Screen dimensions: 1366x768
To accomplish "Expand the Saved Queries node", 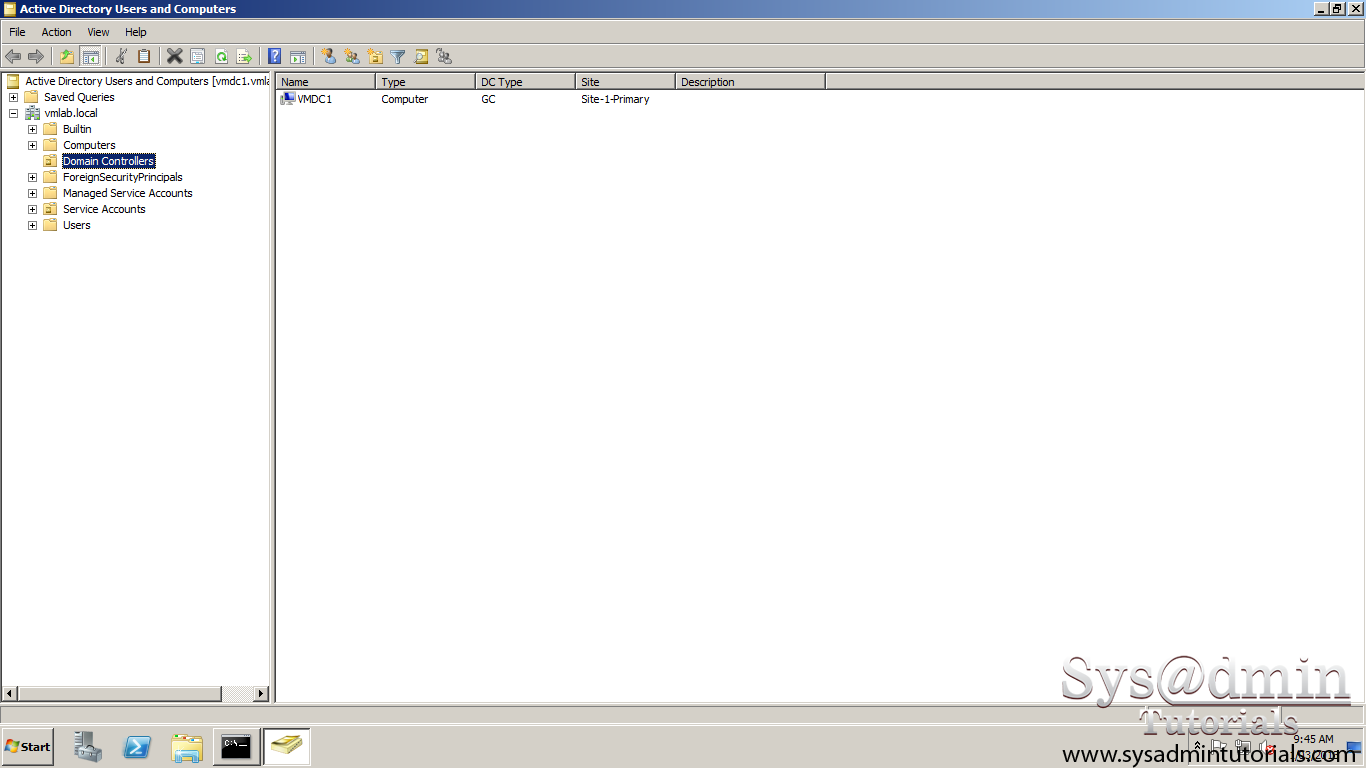I will point(13,97).
